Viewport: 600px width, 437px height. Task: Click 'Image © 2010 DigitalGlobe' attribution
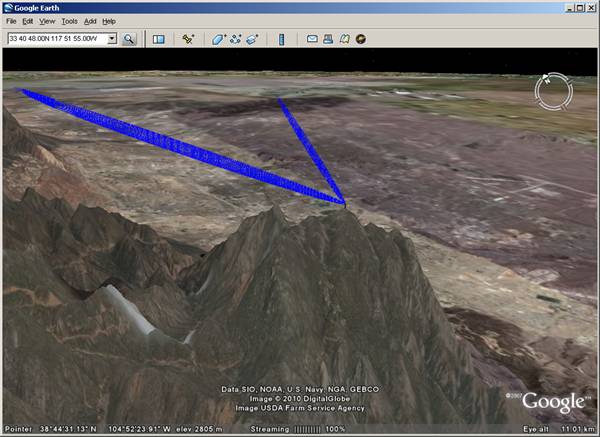coord(300,399)
